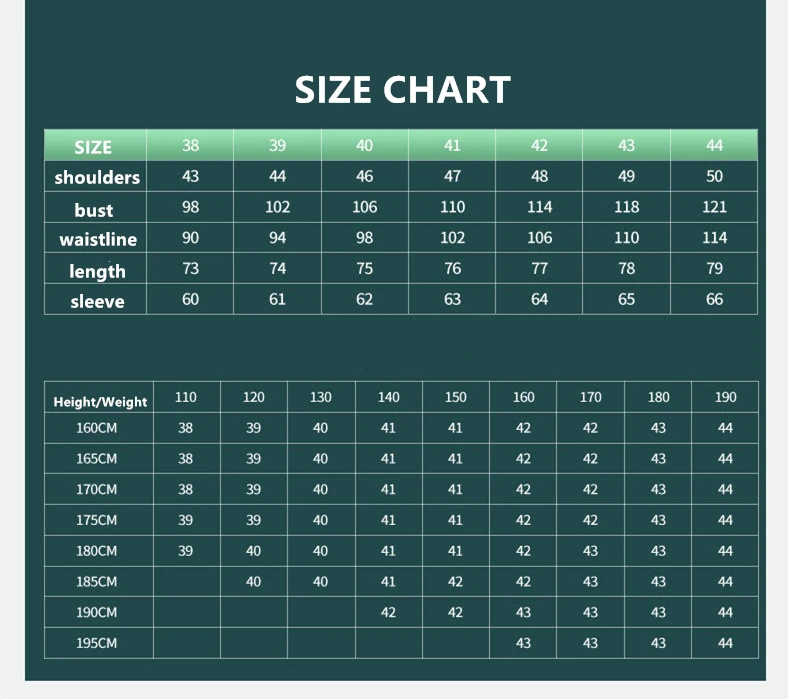Select the bust row label
The image size is (788, 700).
[x=94, y=210]
